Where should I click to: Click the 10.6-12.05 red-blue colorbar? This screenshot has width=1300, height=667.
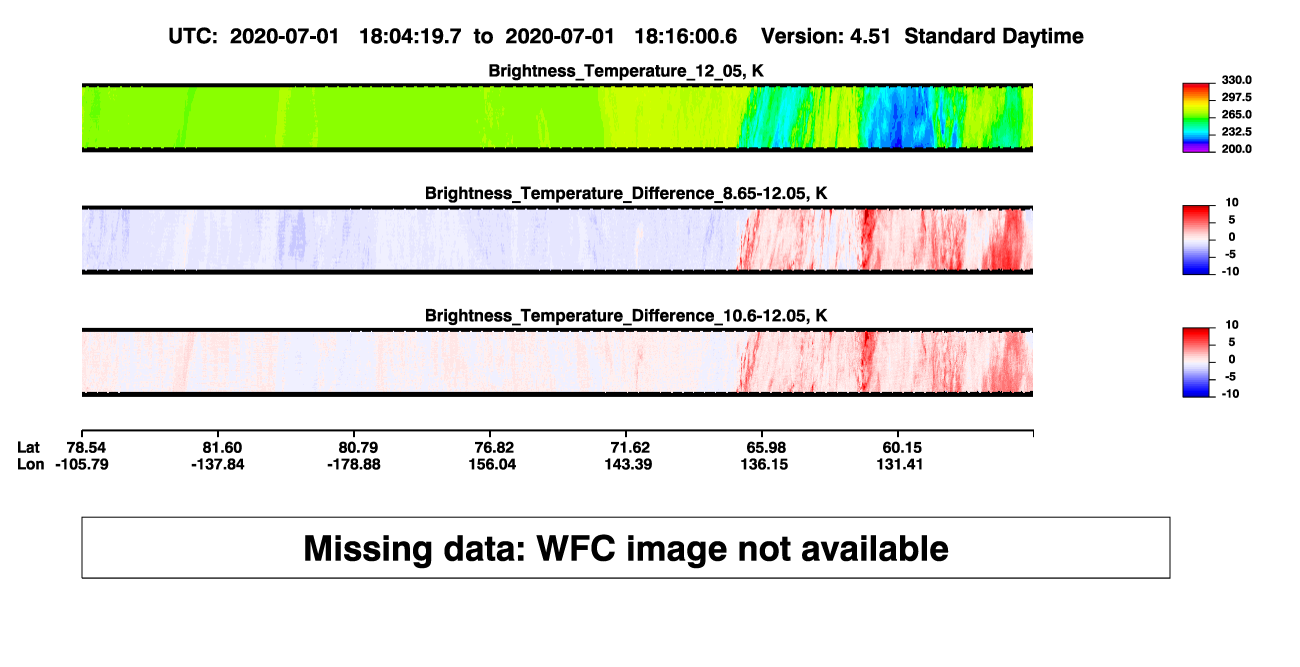click(x=1196, y=362)
